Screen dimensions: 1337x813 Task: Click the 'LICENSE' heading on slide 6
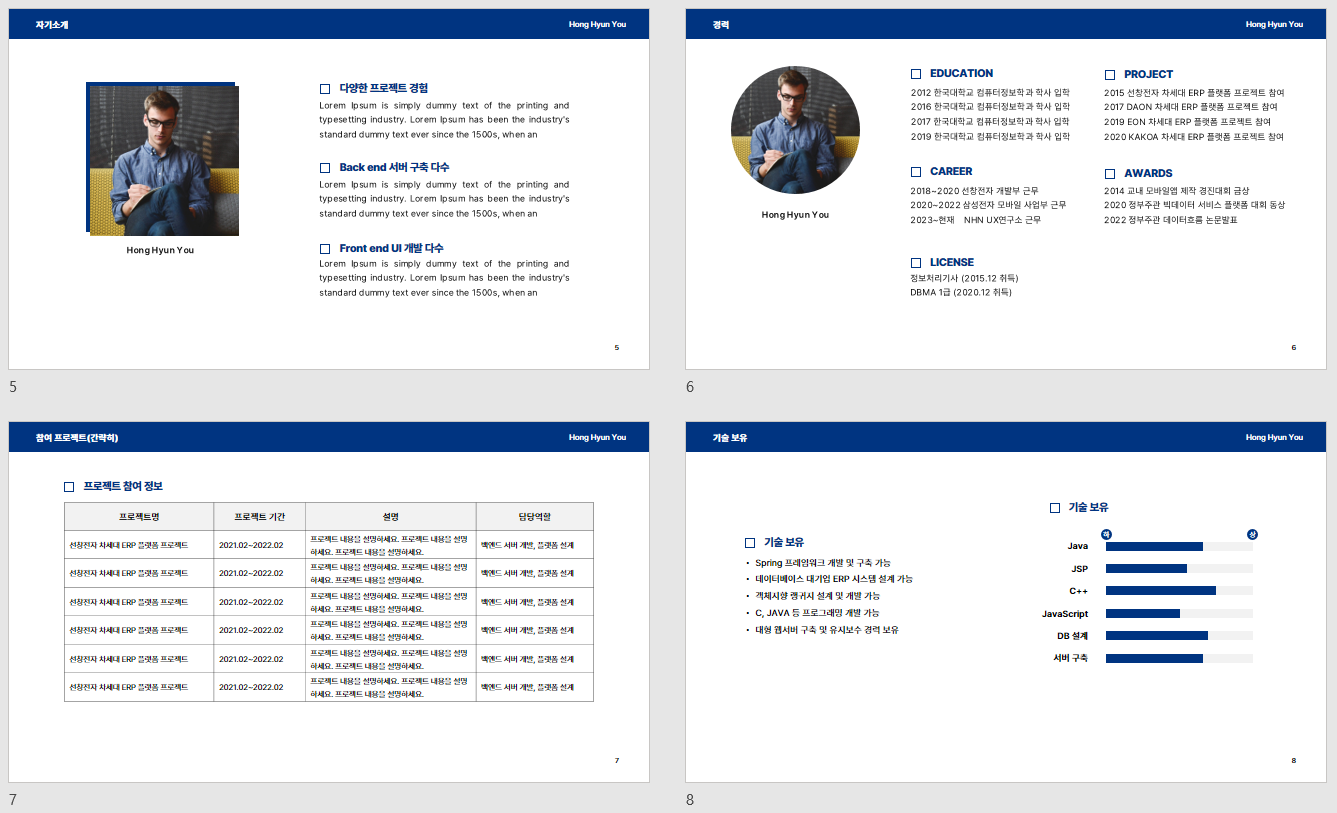[952, 262]
